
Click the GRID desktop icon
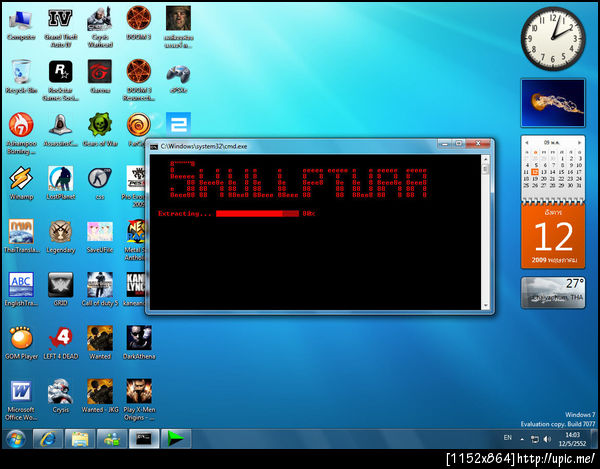60,289
